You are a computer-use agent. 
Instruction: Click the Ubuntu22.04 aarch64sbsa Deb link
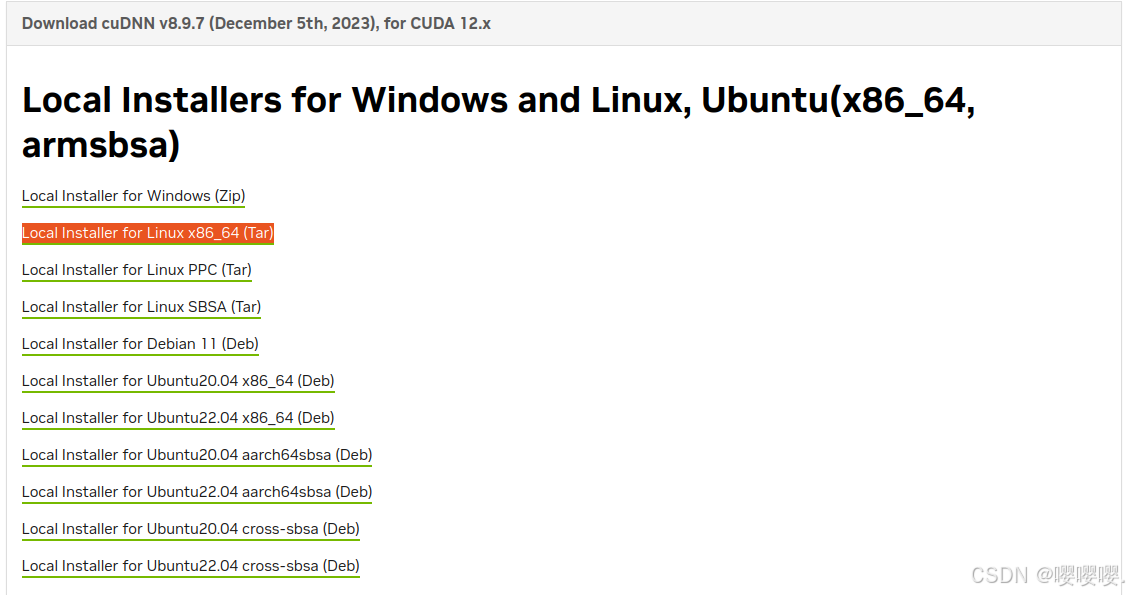197,492
